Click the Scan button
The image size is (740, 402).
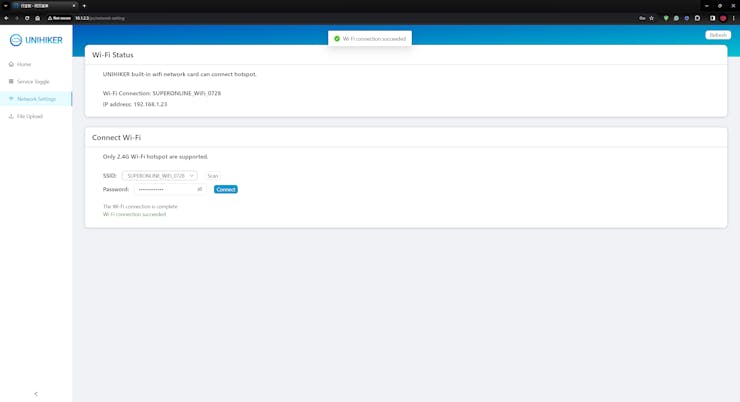pyautogui.click(x=213, y=176)
